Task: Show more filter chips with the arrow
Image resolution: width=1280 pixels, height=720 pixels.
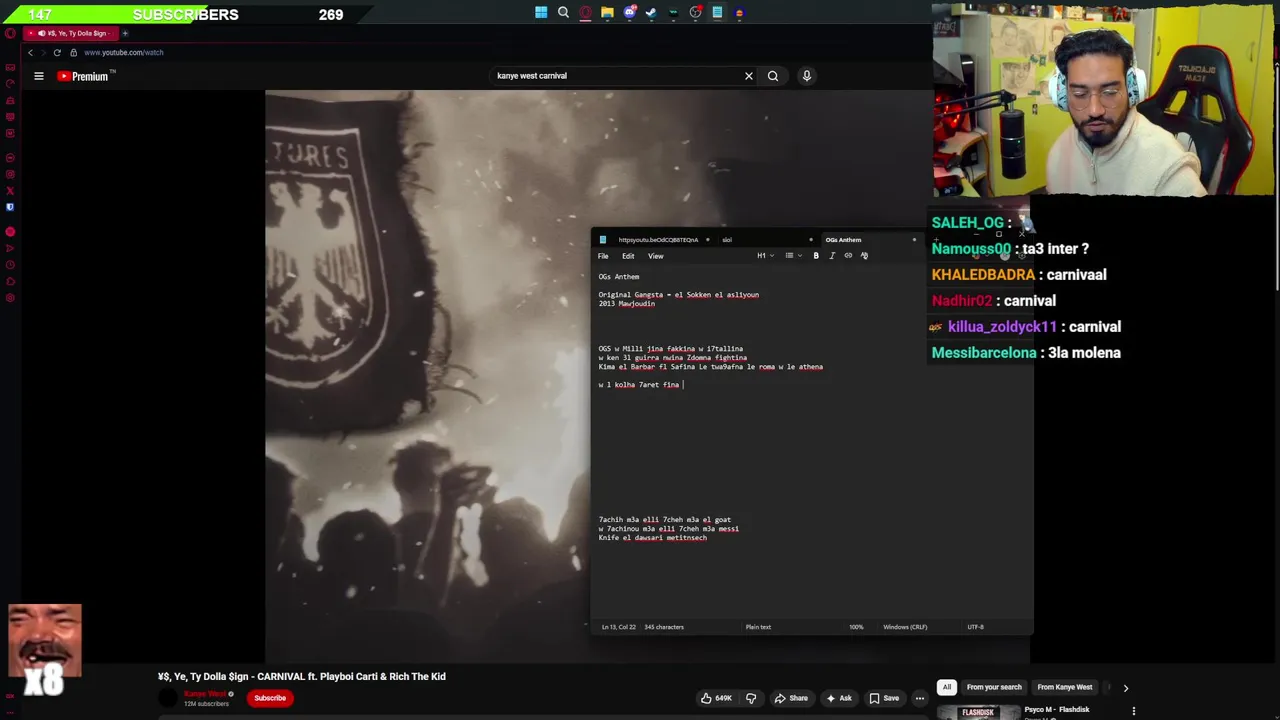Action: (x=1125, y=688)
